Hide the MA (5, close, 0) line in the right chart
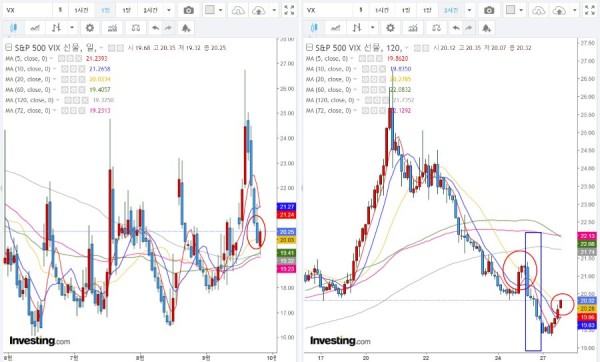The image size is (600, 362). click(x=362, y=59)
